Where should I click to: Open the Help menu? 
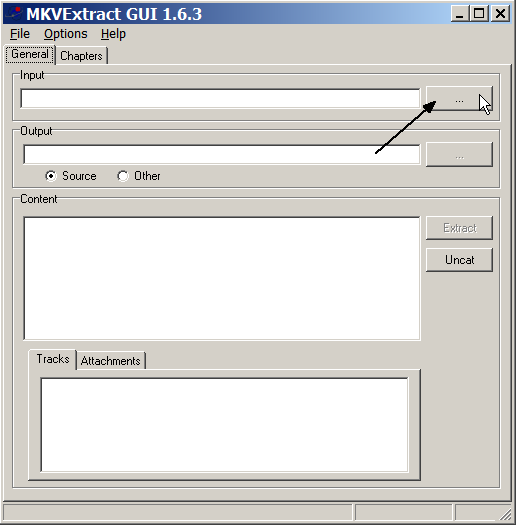[113, 34]
